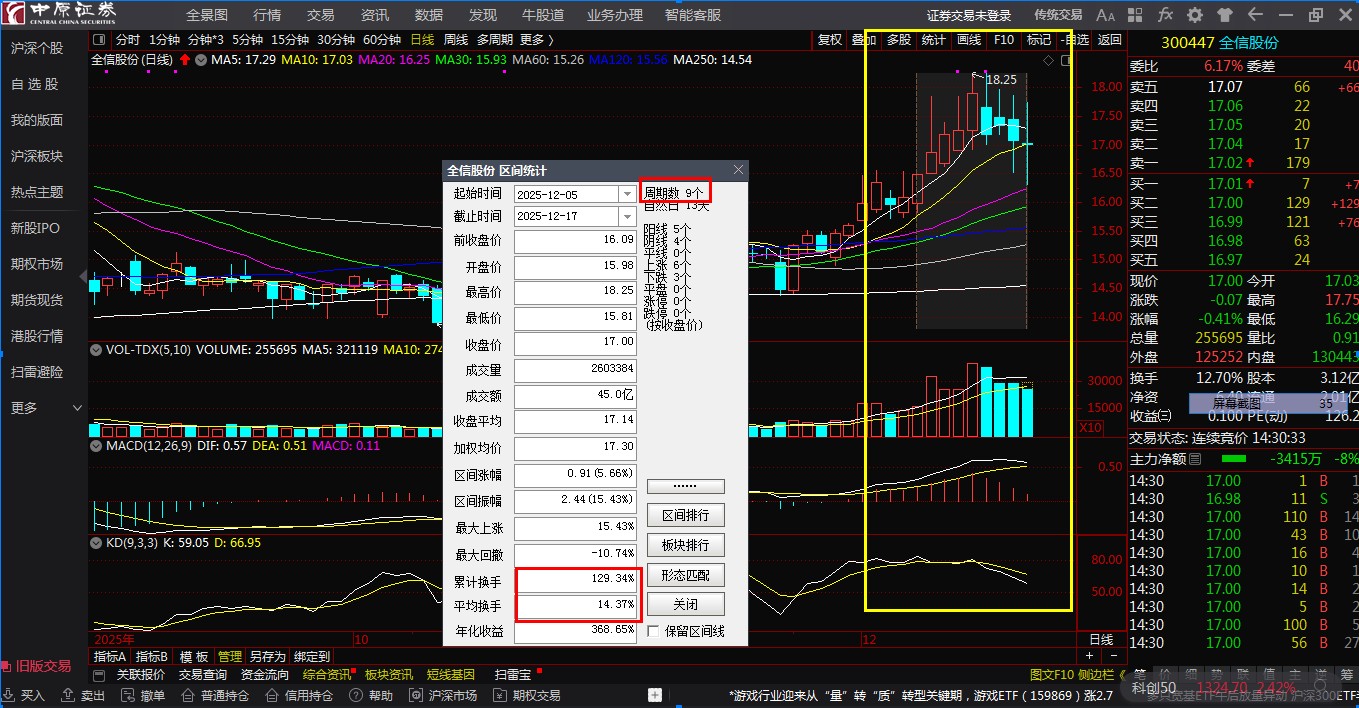Toggle 叠加 overlay in chart toolbar
This screenshot has height=708, width=1359.
(864, 40)
